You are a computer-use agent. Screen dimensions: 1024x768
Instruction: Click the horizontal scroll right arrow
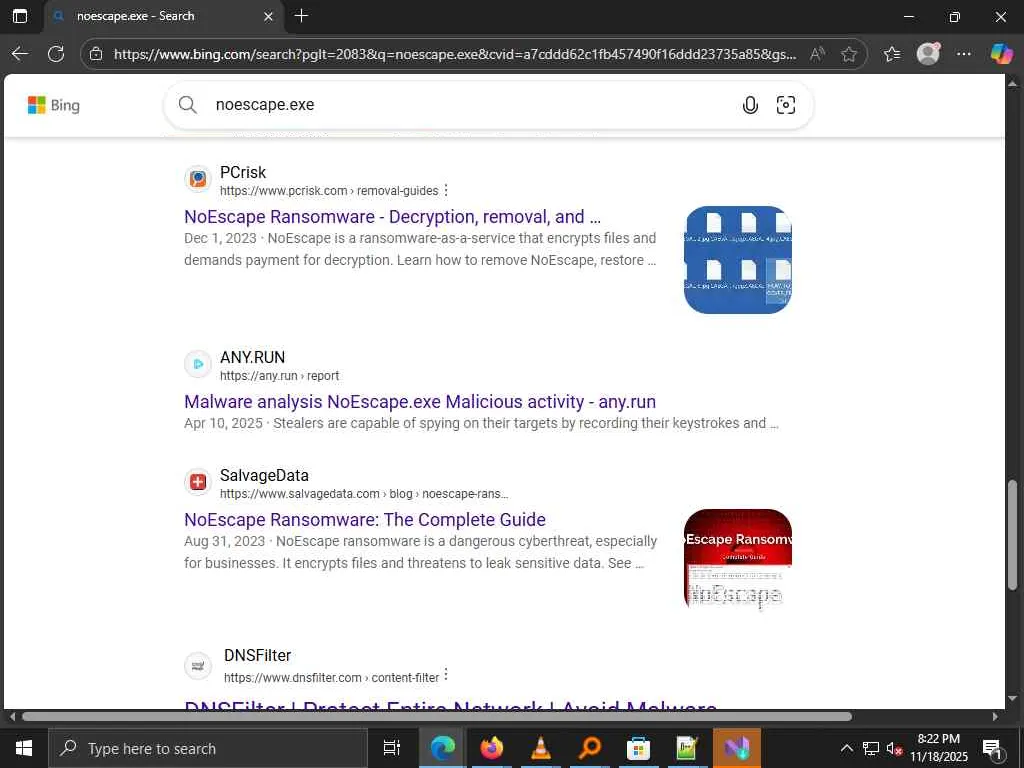coord(995,716)
